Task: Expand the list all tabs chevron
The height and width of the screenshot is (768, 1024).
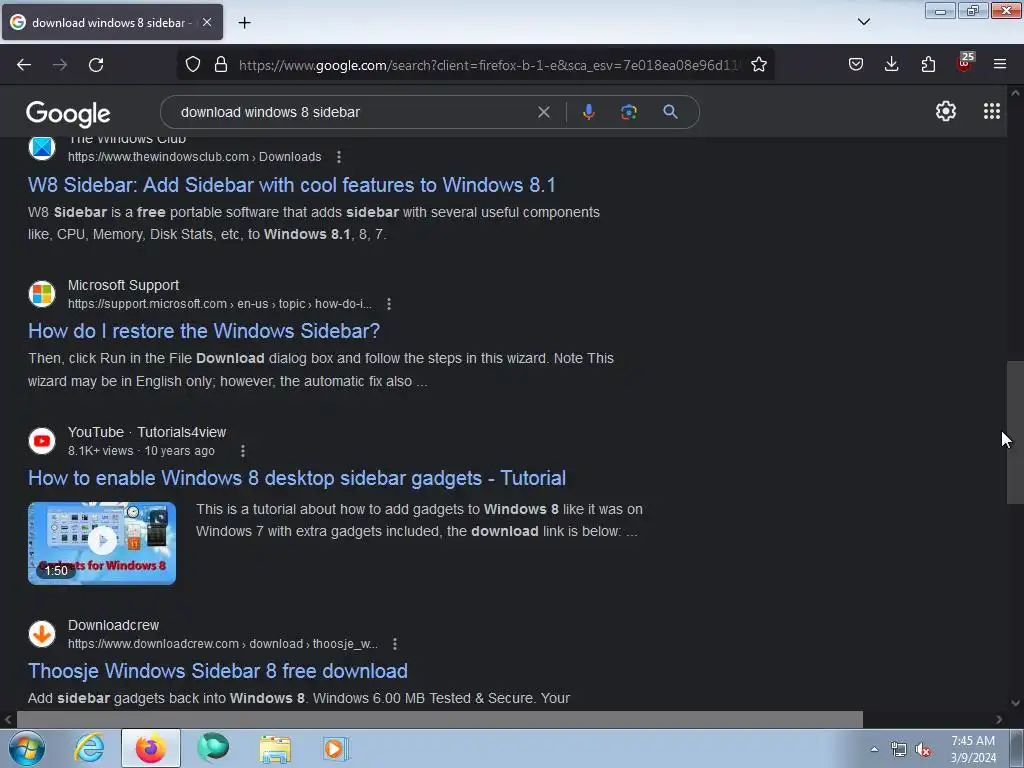Action: pos(864,22)
